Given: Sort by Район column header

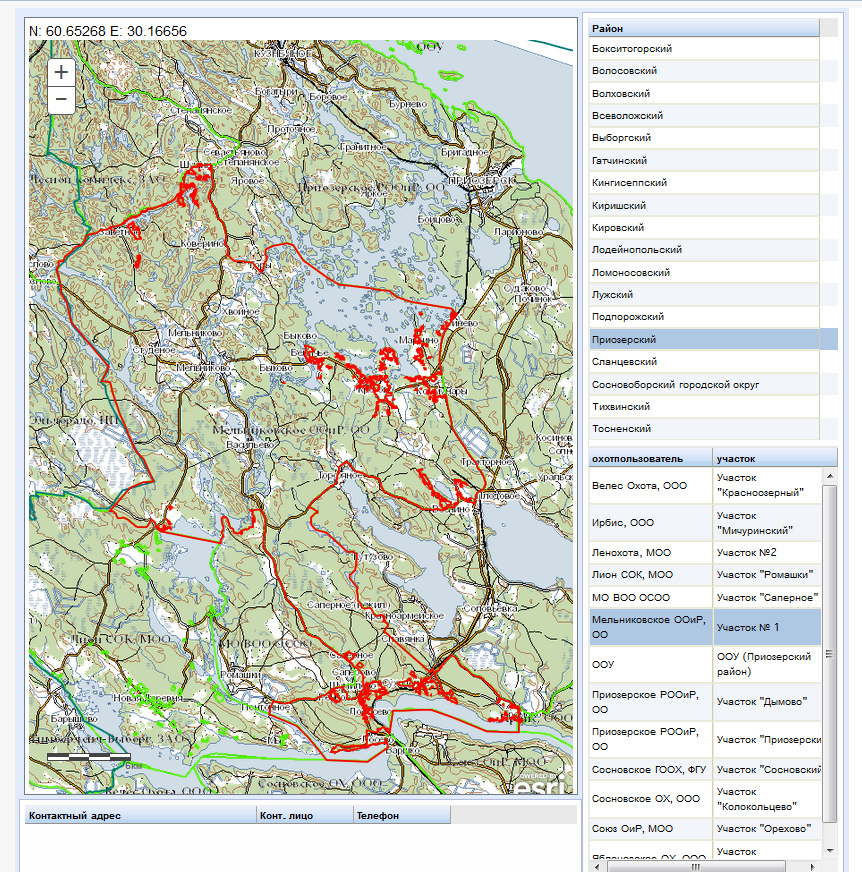Looking at the screenshot, I should pos(704,28).
